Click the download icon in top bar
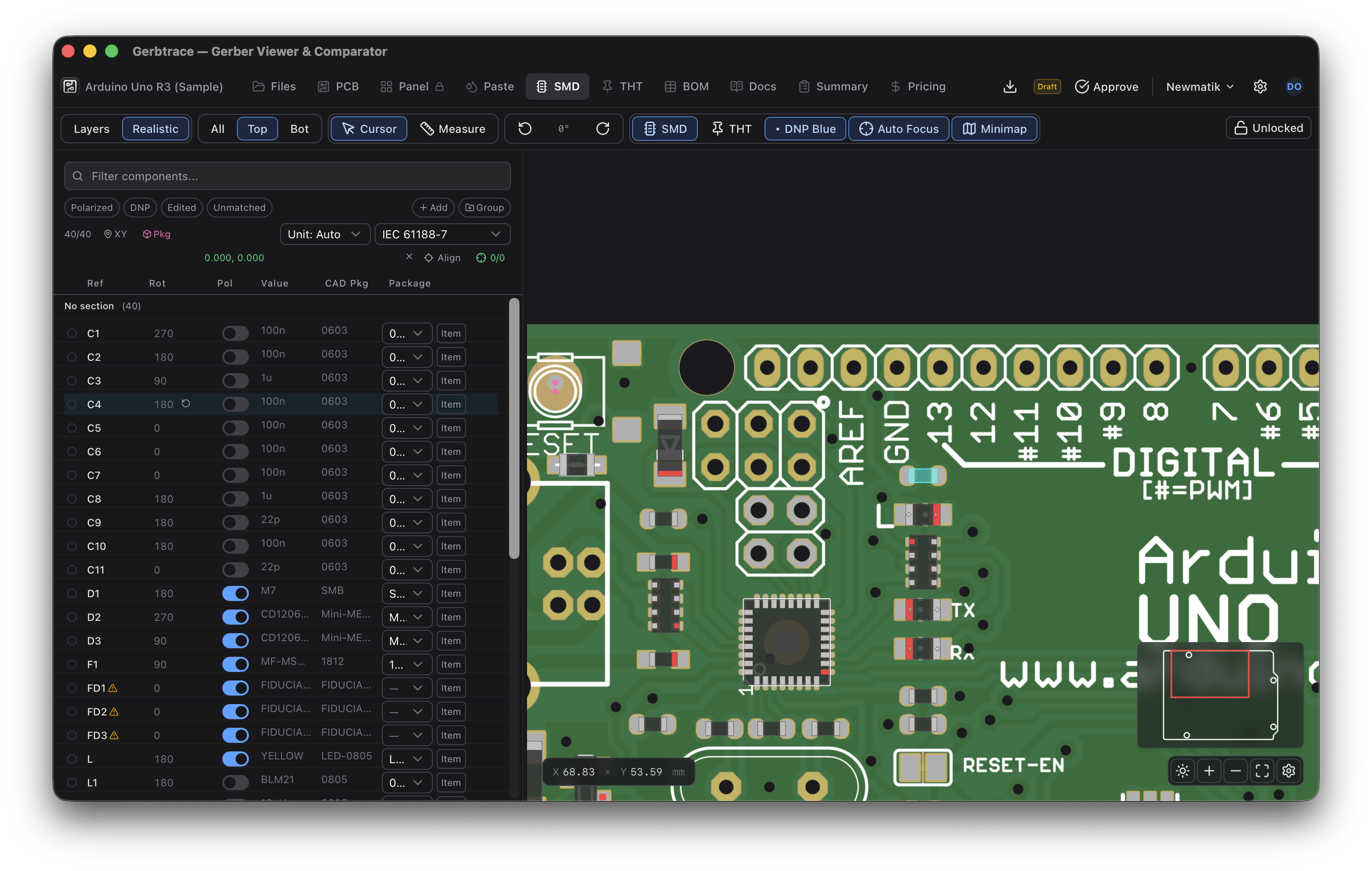 (1010, 87)
